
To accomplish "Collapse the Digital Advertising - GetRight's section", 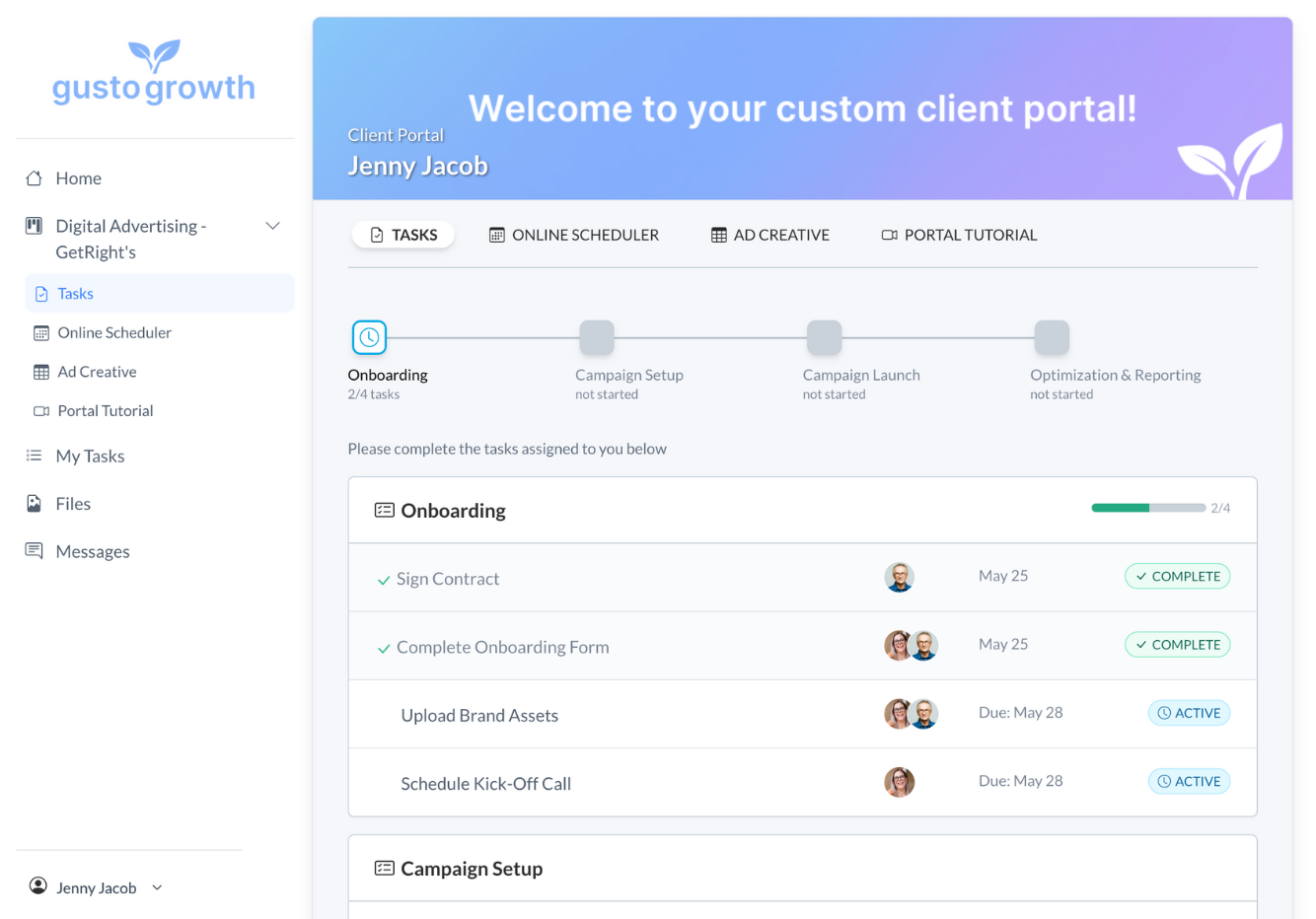I will click(273, 226).
